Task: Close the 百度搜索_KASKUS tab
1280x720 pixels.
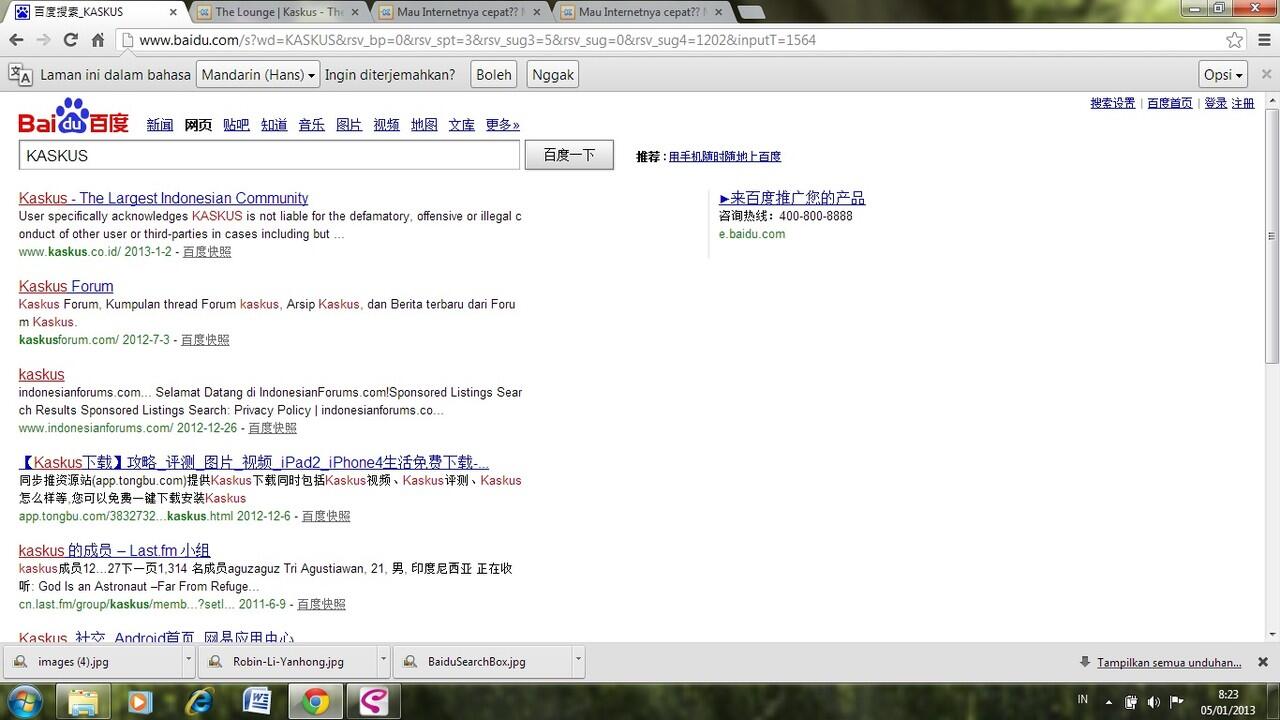Action: 173,12
